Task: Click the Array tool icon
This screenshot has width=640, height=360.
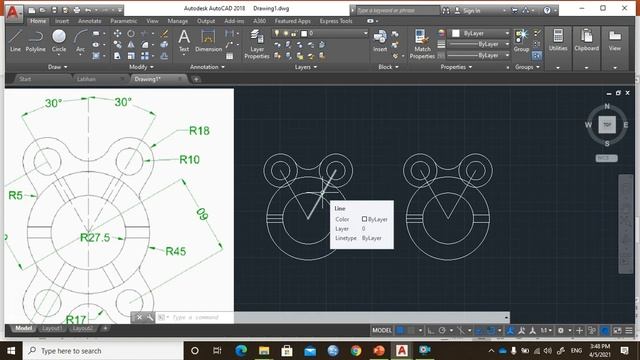Action: (145, 56)
